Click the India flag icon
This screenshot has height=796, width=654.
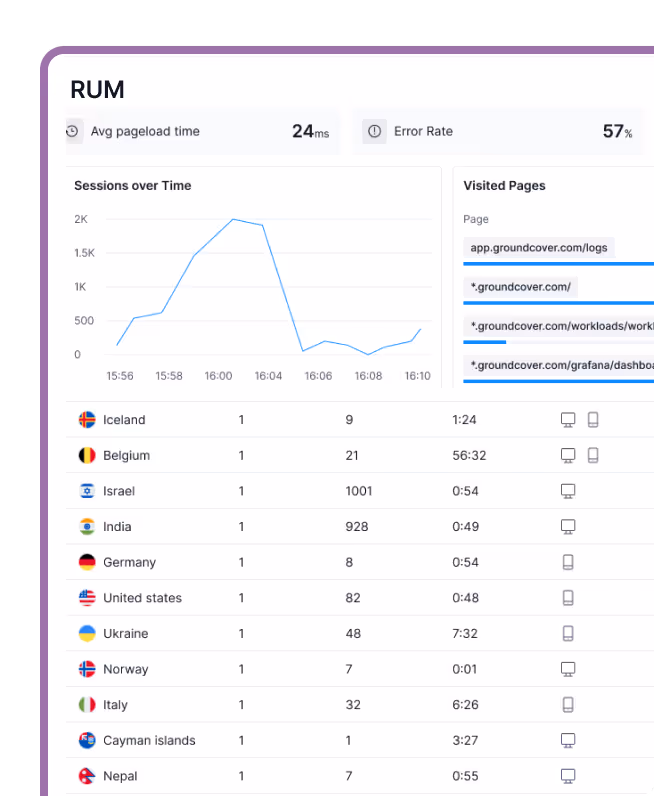(x=87, y=526)
